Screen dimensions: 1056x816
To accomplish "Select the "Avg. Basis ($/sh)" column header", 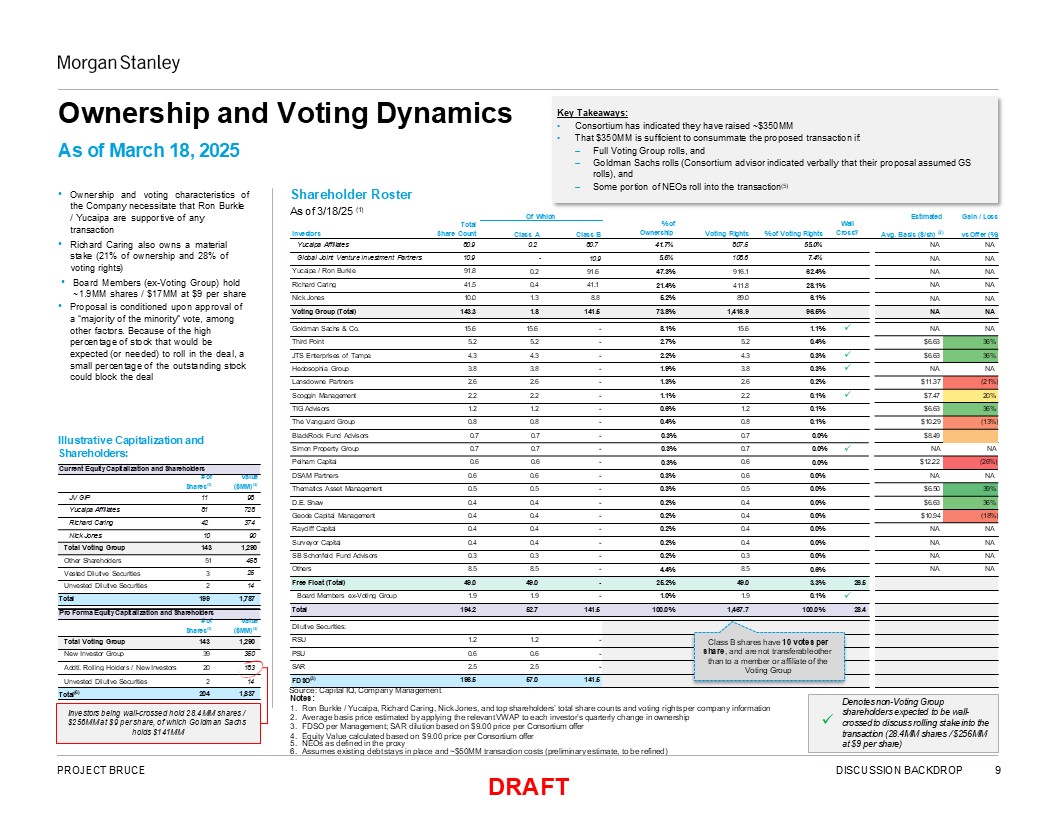I will coord(913,234).
